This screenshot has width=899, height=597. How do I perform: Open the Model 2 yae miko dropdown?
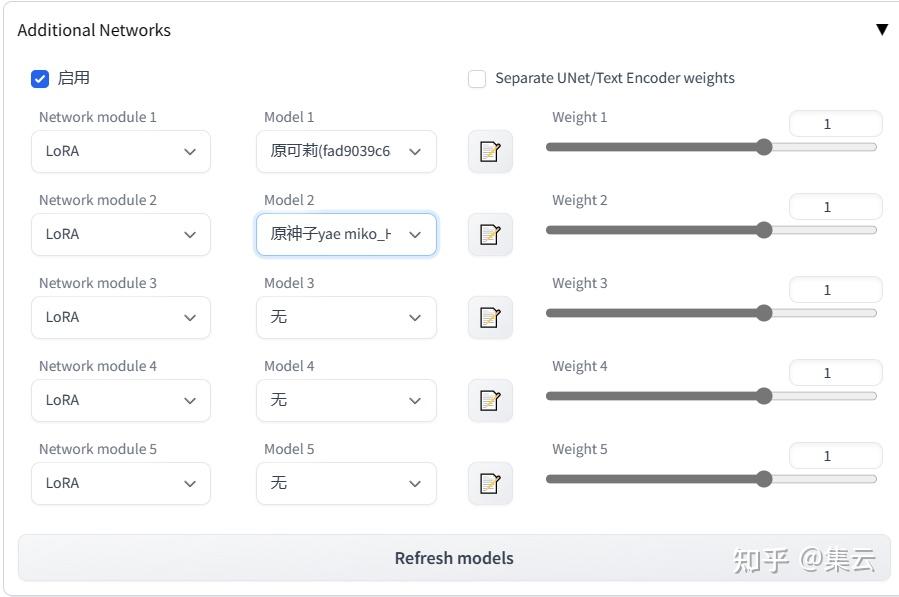point(346,235)
